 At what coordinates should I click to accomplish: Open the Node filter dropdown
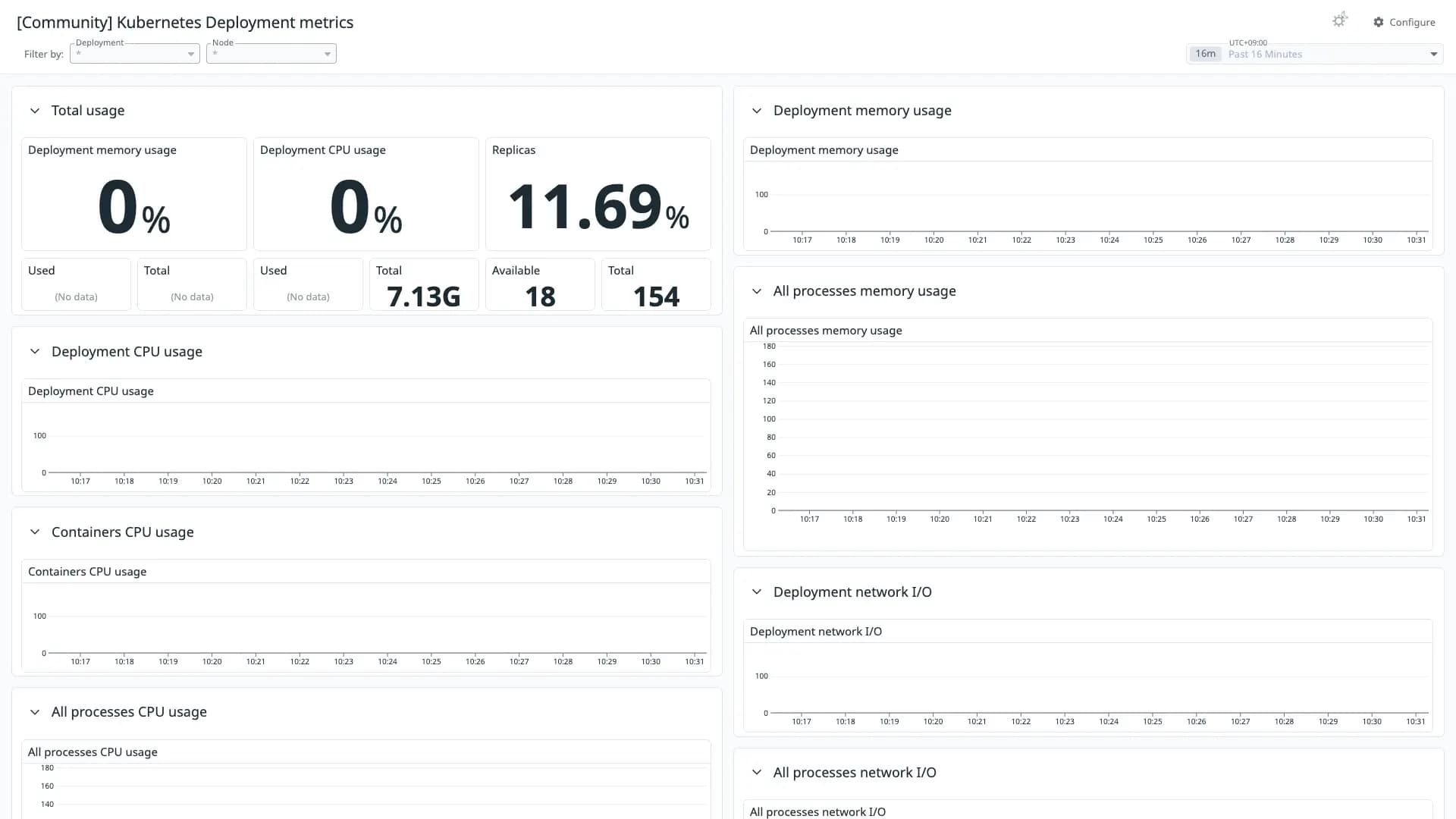click(x=271, y=54)
